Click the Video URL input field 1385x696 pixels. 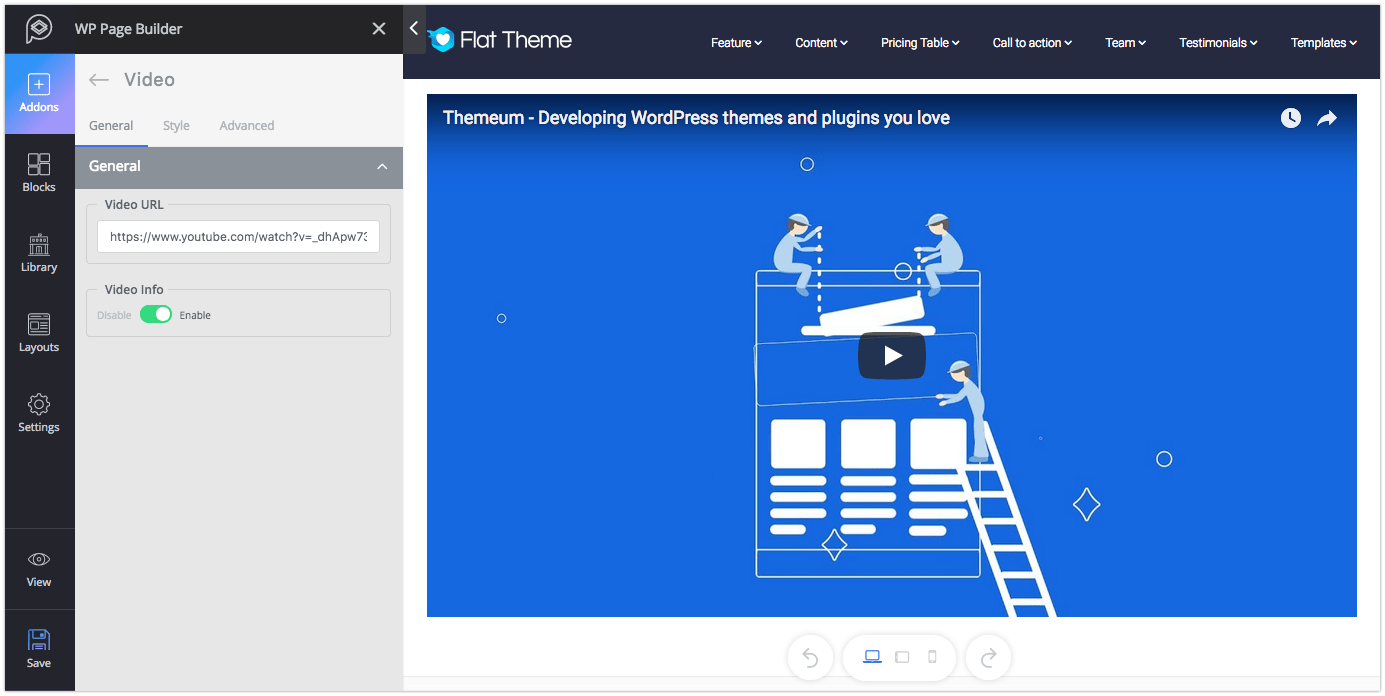pos(238,237)
